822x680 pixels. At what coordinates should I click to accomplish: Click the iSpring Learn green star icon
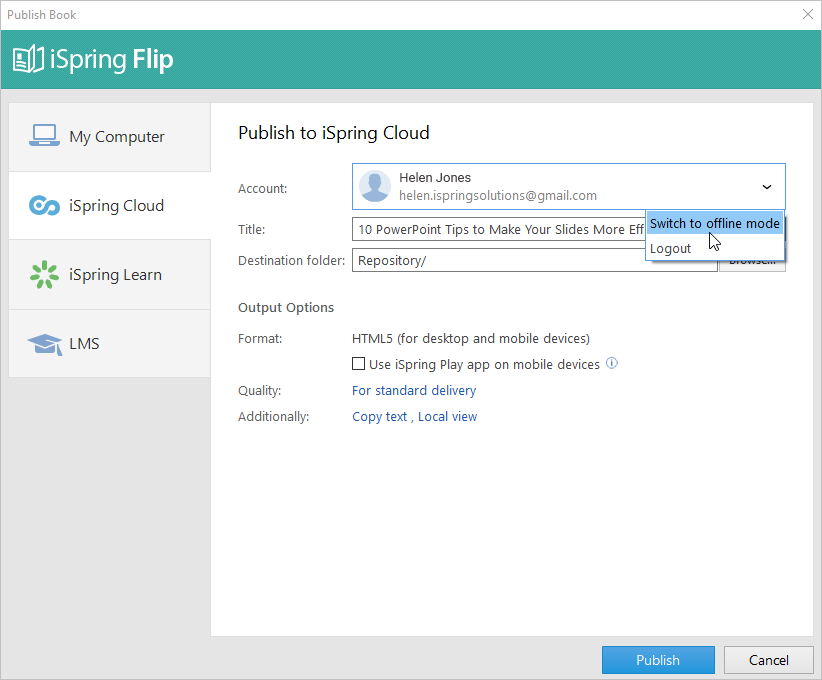tap(45, 275)
